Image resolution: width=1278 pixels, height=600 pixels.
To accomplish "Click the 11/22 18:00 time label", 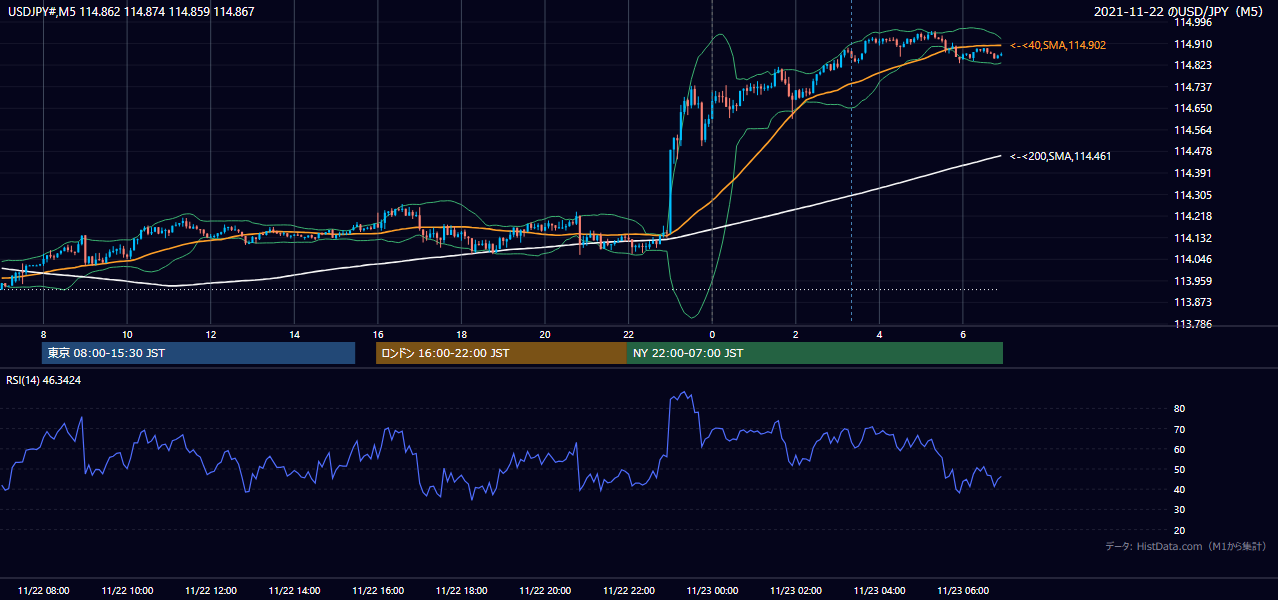I will (x=462, y=591).
